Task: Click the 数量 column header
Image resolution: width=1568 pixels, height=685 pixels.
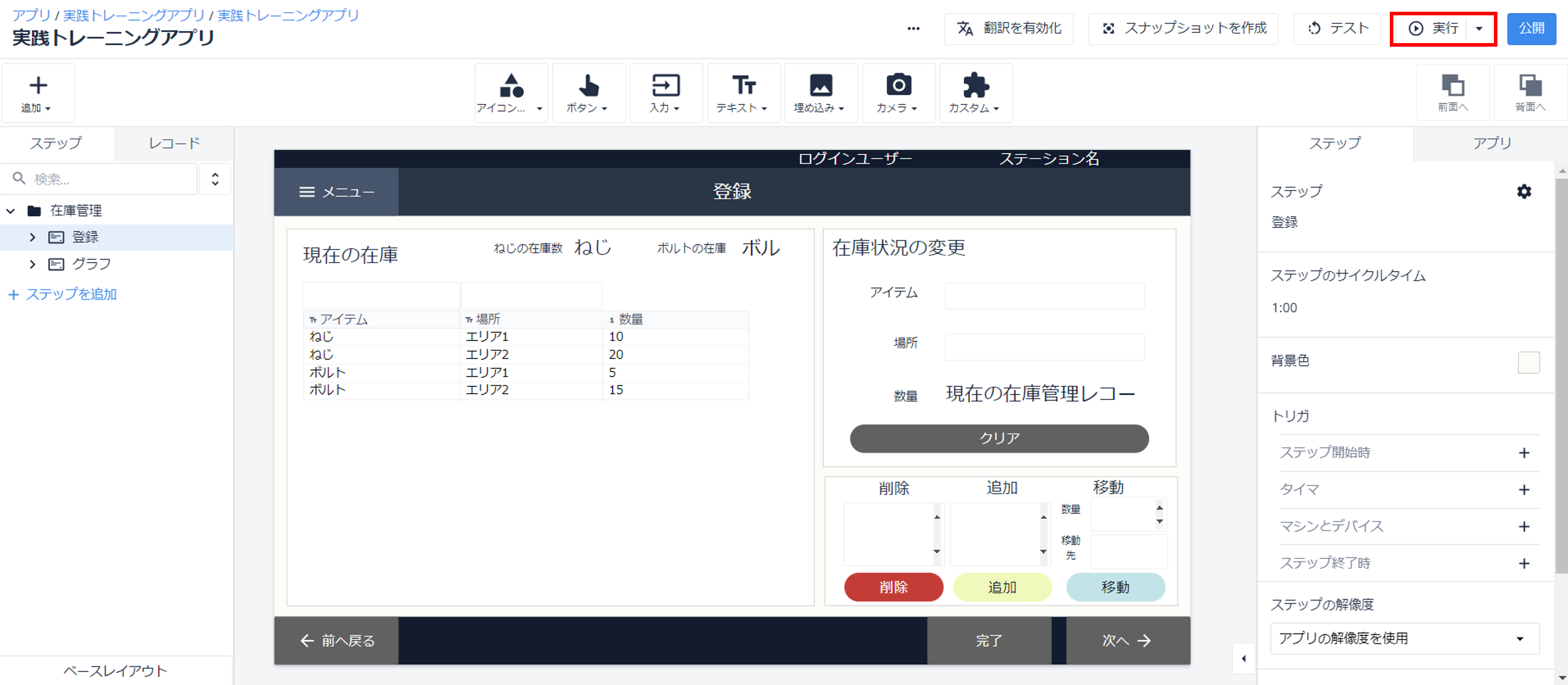Action: pyautogui.click(x=675, y=320)
